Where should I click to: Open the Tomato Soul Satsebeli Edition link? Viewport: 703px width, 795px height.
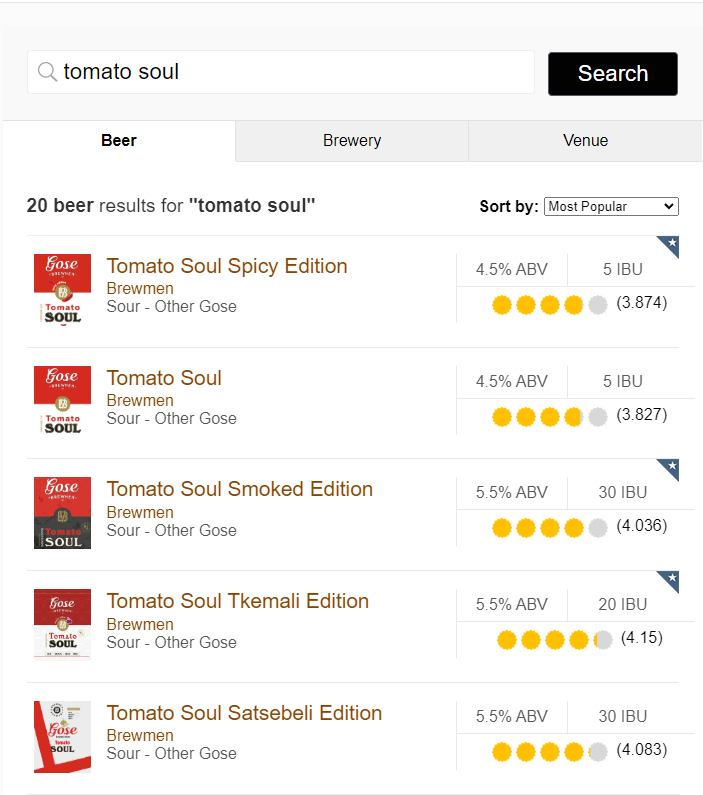pyautogui.click(x=244, y=713)
